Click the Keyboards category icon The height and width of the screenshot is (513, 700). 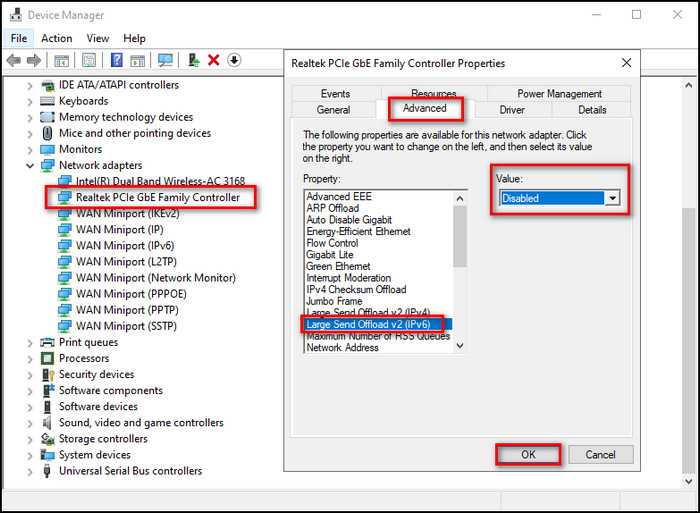[x=47, y=101]
